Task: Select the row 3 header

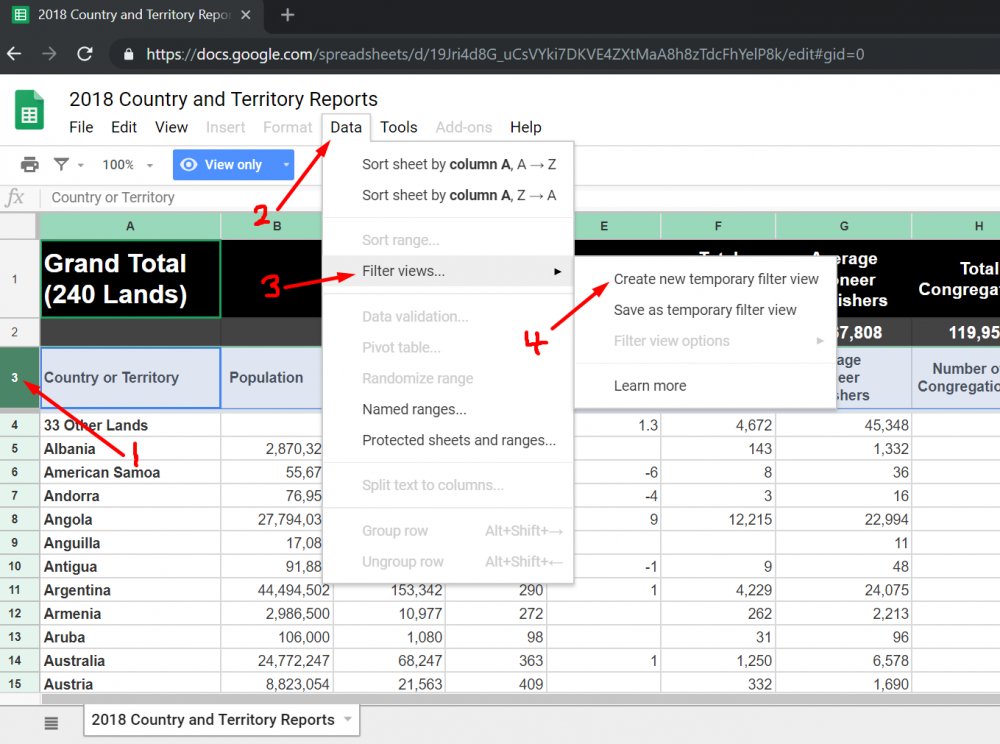Action: point(15,378)
